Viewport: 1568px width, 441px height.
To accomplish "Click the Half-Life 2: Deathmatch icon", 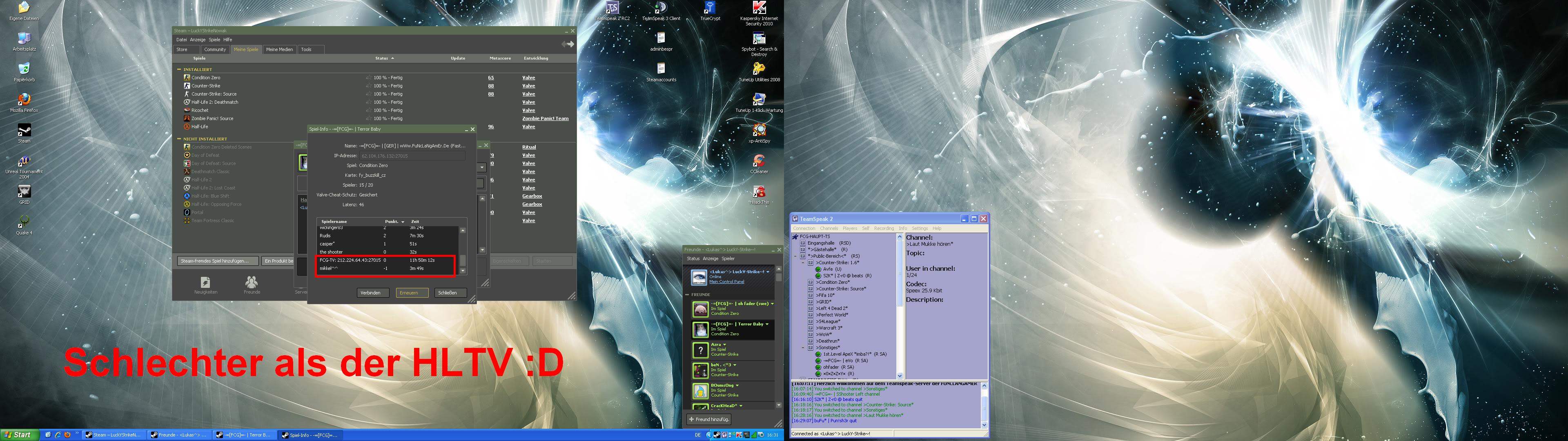I will [187, 102].
